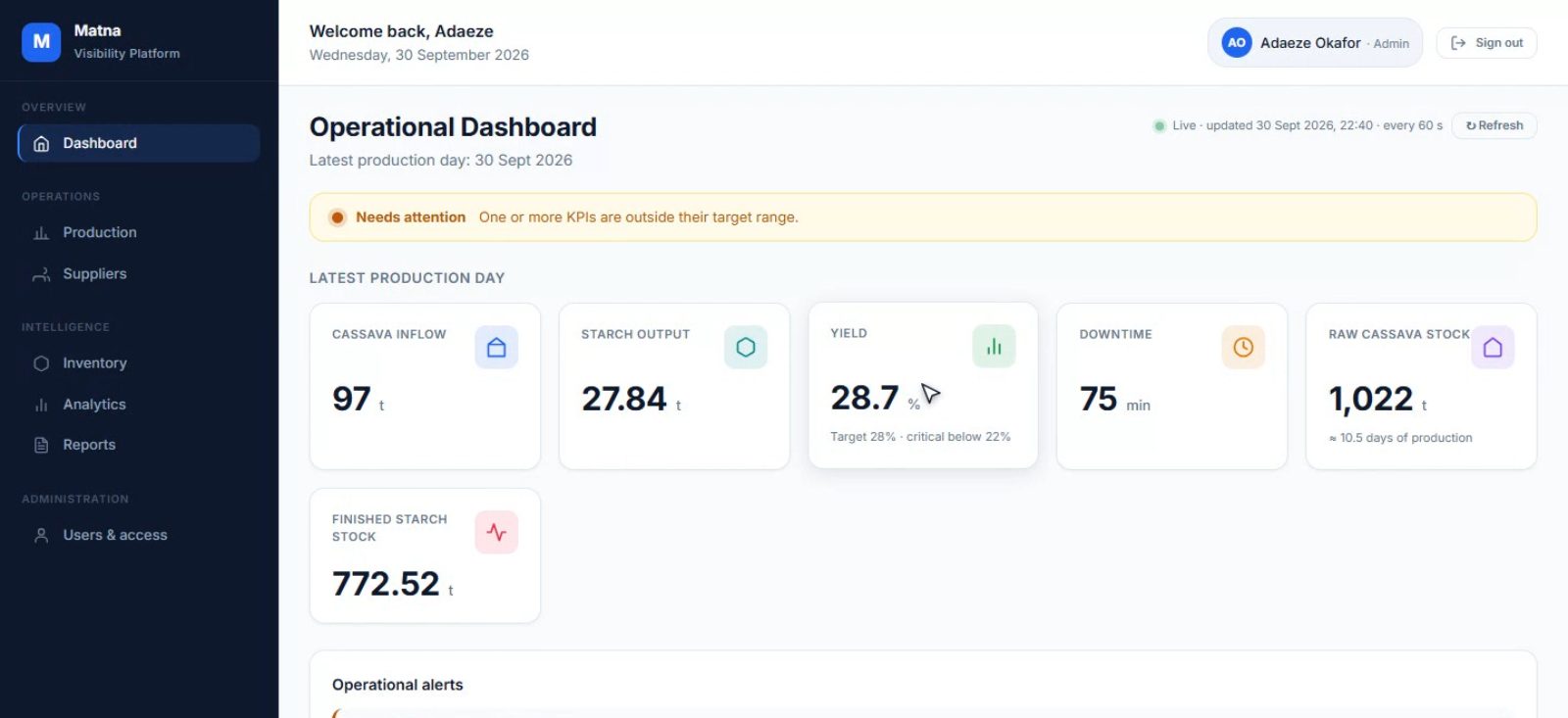Viewport: 1568px width, 718px height.
Task: Go to Production in the sidebar
Action: click(x=139, y=232)
